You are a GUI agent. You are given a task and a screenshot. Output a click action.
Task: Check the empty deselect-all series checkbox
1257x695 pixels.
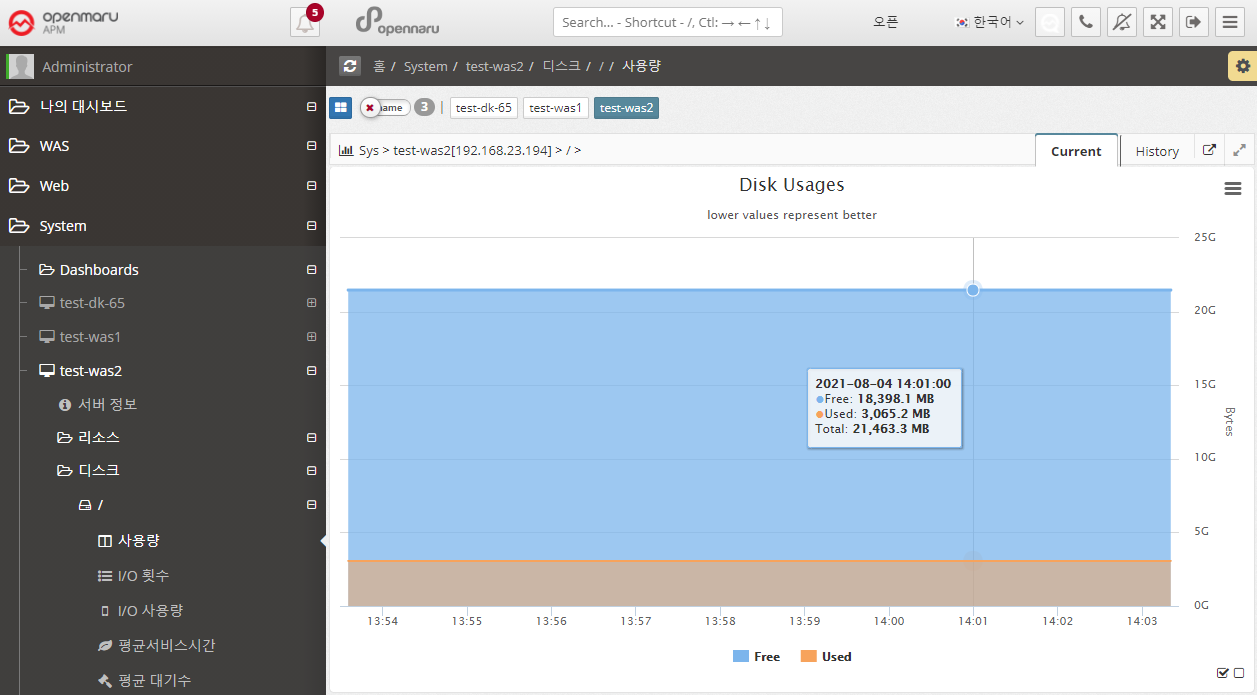pyautogui.click(x=1239, y=673)
